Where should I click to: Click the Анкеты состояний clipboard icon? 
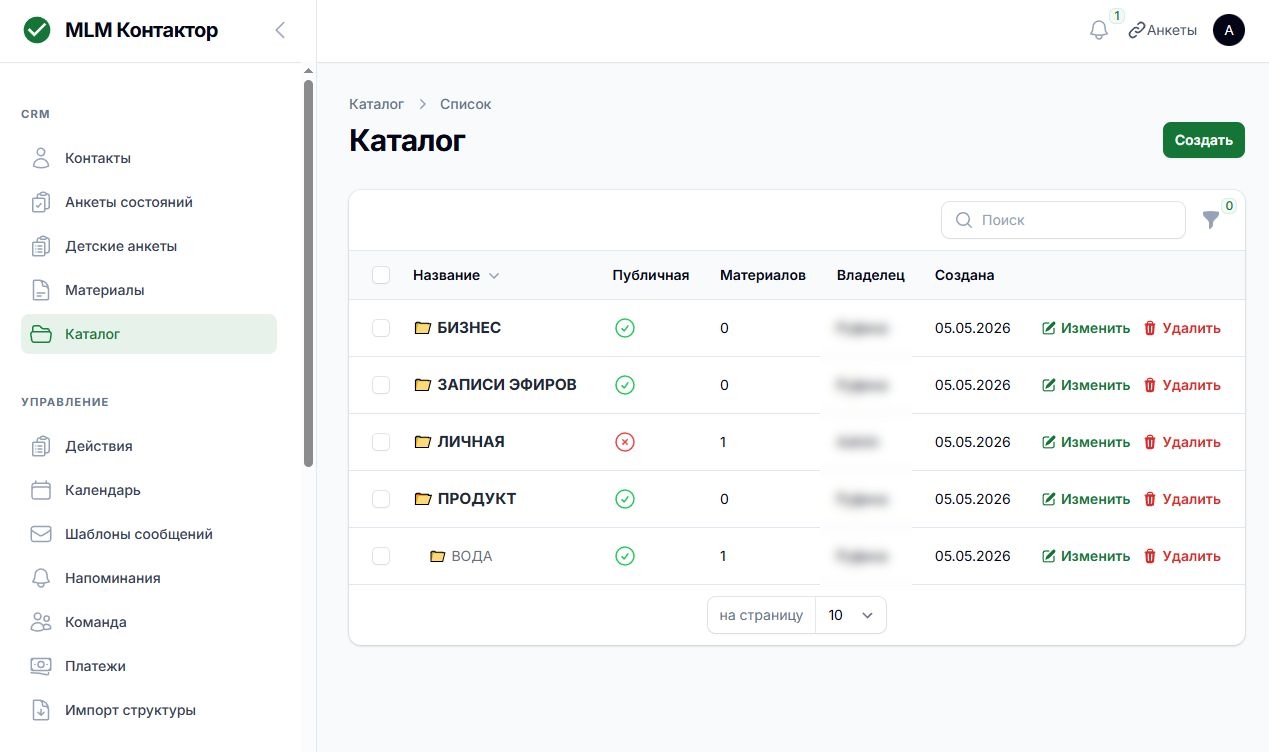coord(41,202)
